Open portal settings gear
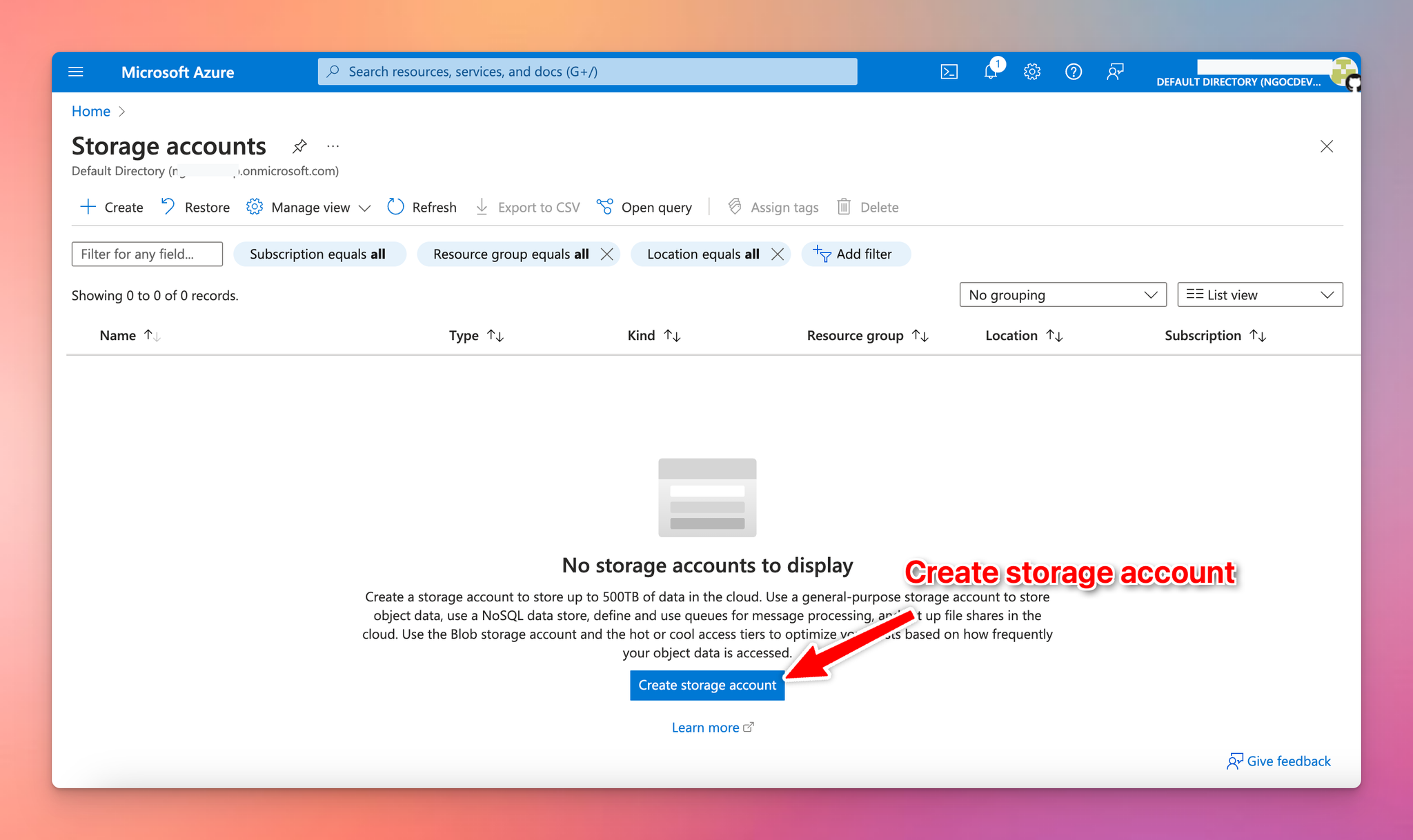The height and width of the screenshot is (840, 1413). (x=1032, y=72)
